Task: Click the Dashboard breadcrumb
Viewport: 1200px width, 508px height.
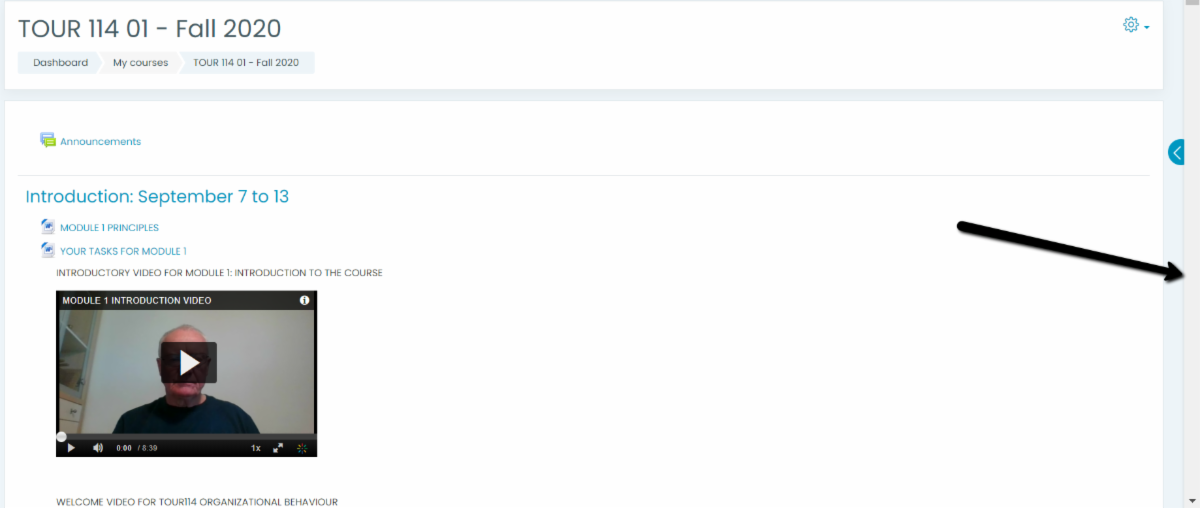Action: click(60, 63)
